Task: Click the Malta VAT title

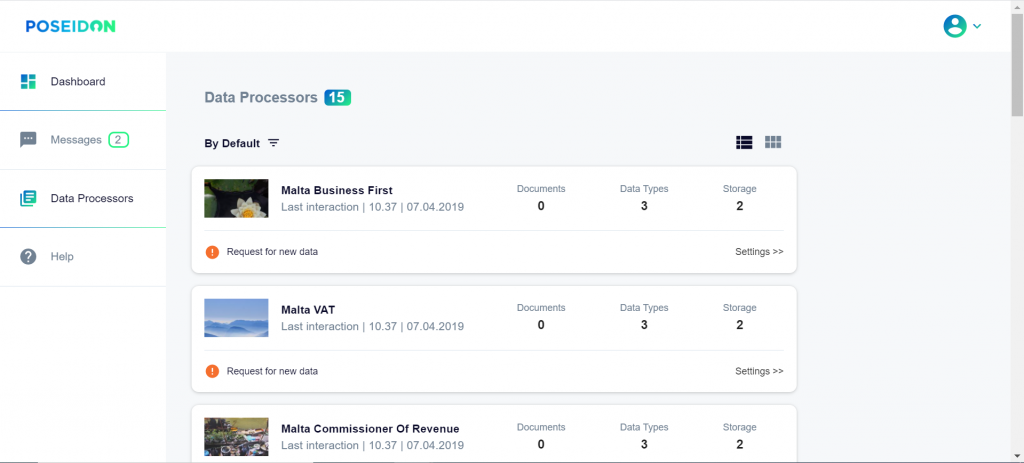Action: 308,310
